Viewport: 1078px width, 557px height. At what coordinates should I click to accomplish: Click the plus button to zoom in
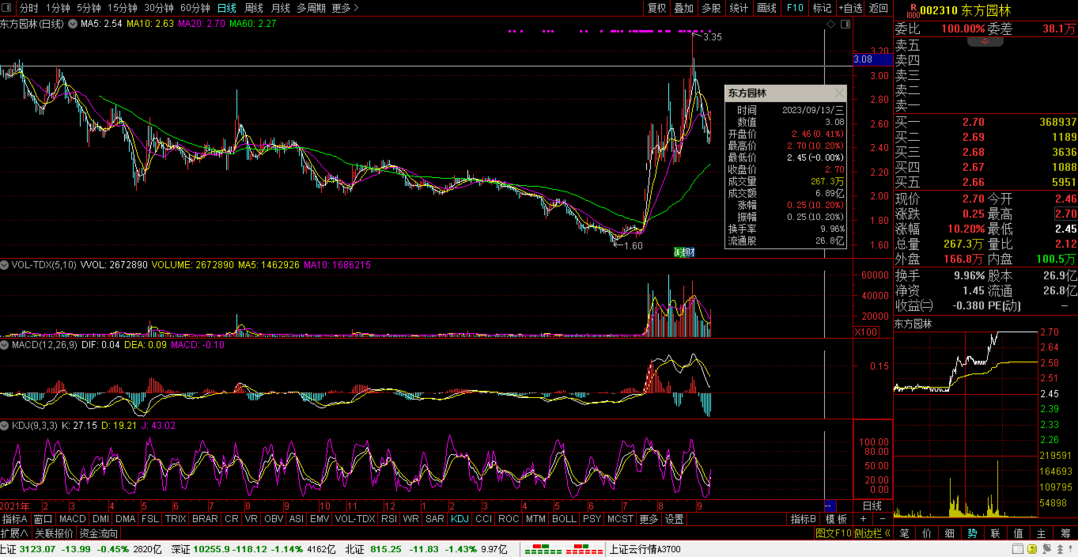click(864, 519)
